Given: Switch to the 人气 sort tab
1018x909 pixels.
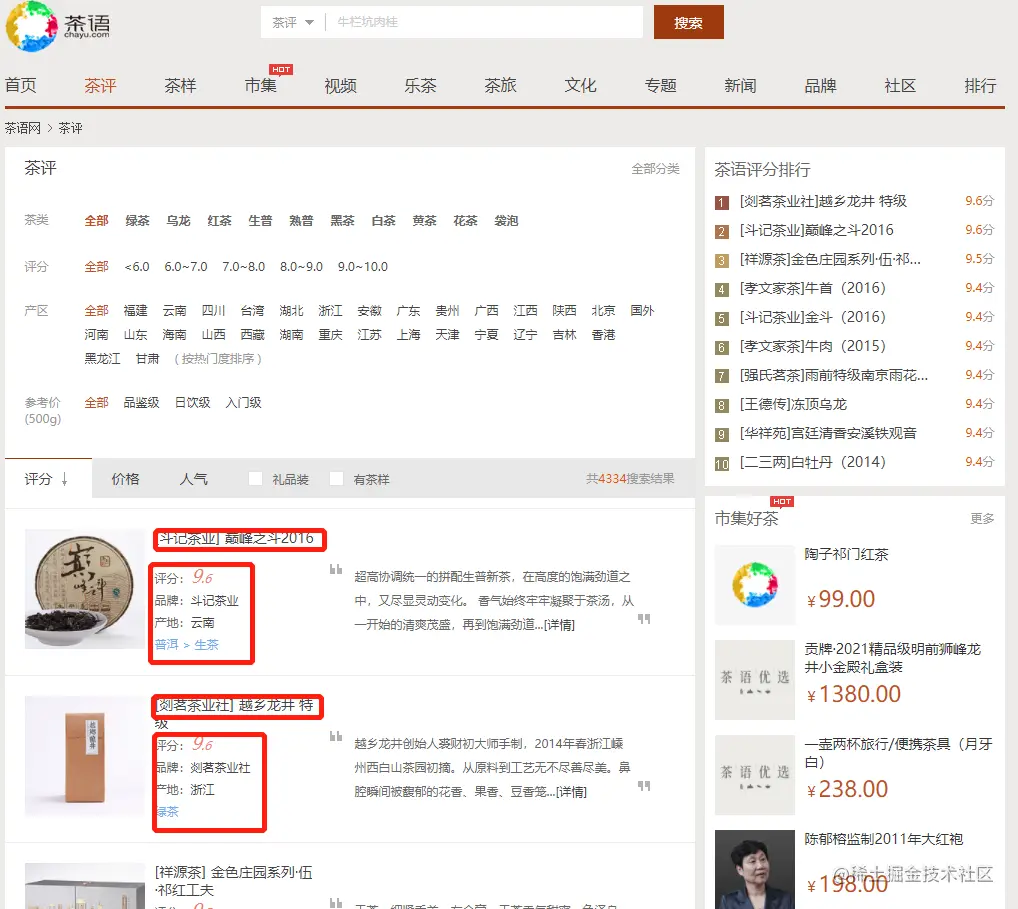Looking at the screenshot, I should (x=194, y=480).
